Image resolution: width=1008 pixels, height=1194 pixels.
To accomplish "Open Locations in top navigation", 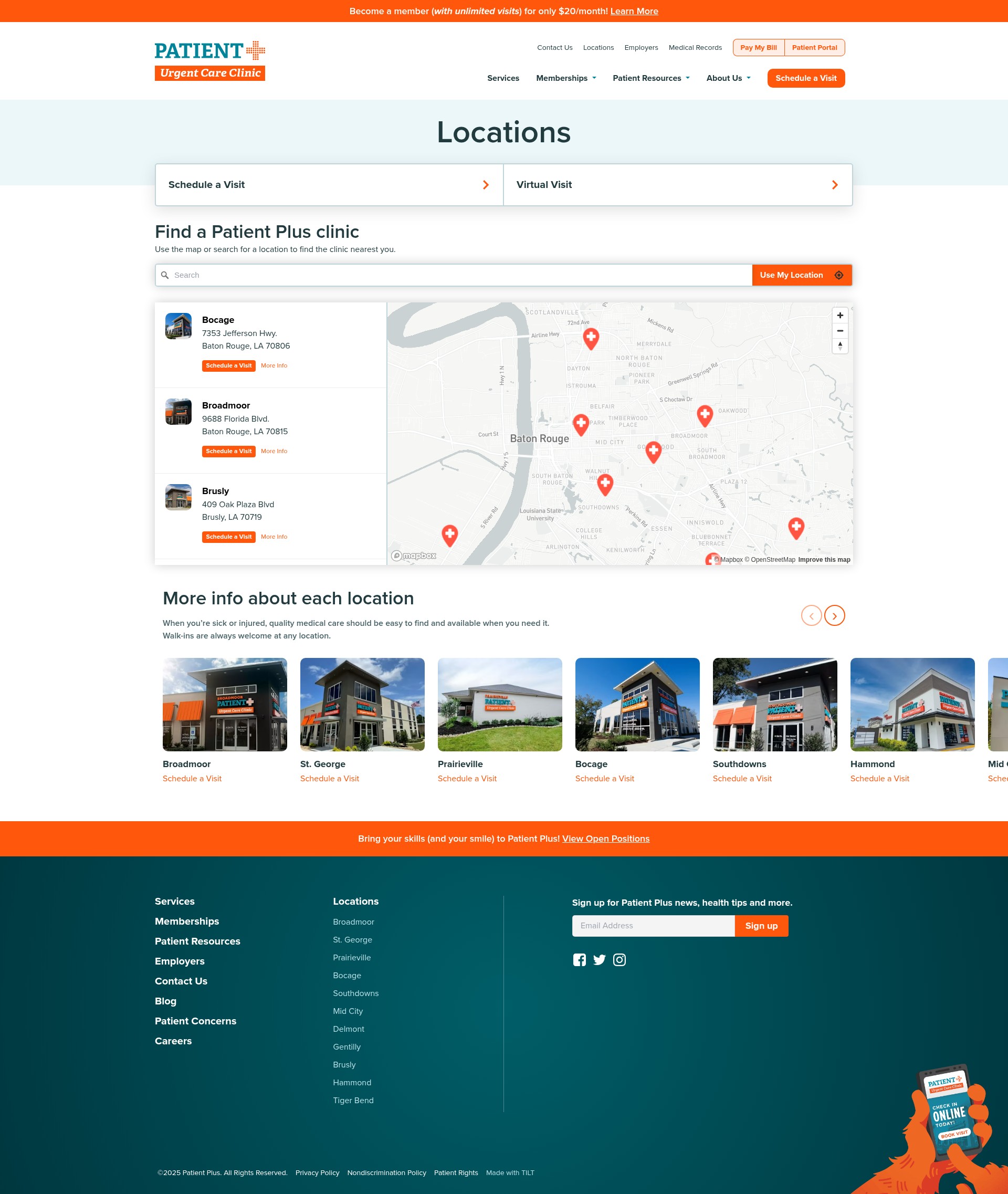I will [x=598, y=47].
